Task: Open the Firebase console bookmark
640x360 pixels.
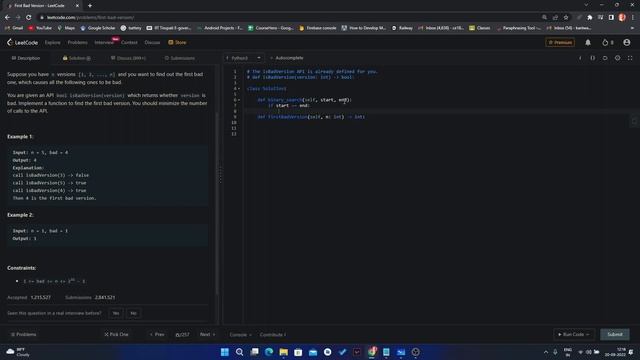Action: [318, 28]
